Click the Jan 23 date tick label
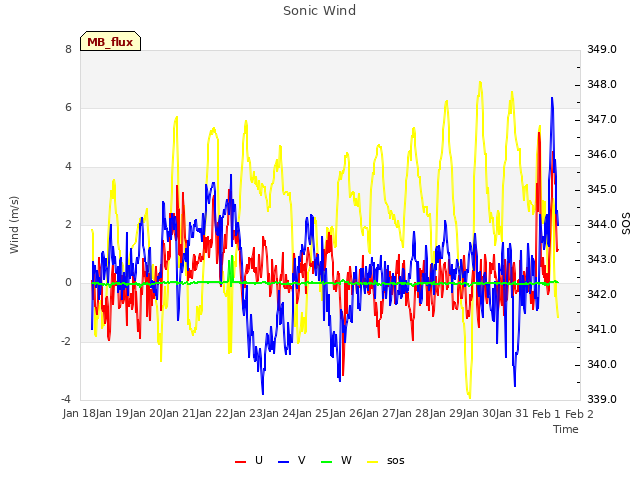The image size is (640, 480). pos(246,414)
